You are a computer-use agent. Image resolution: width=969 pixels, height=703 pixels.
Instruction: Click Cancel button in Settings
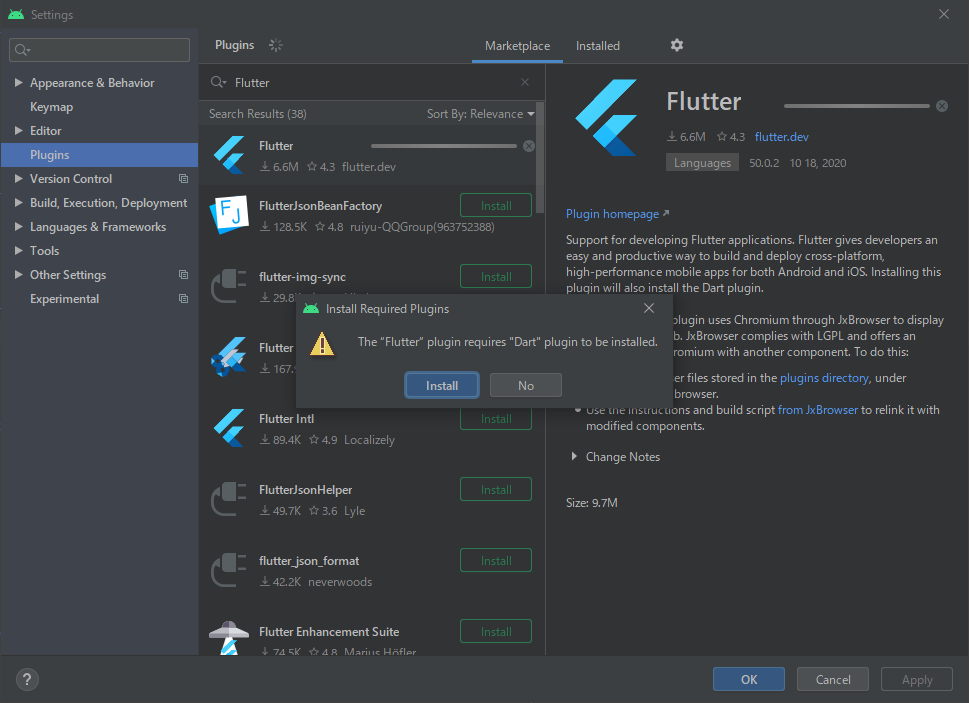(x=833, y=680)
